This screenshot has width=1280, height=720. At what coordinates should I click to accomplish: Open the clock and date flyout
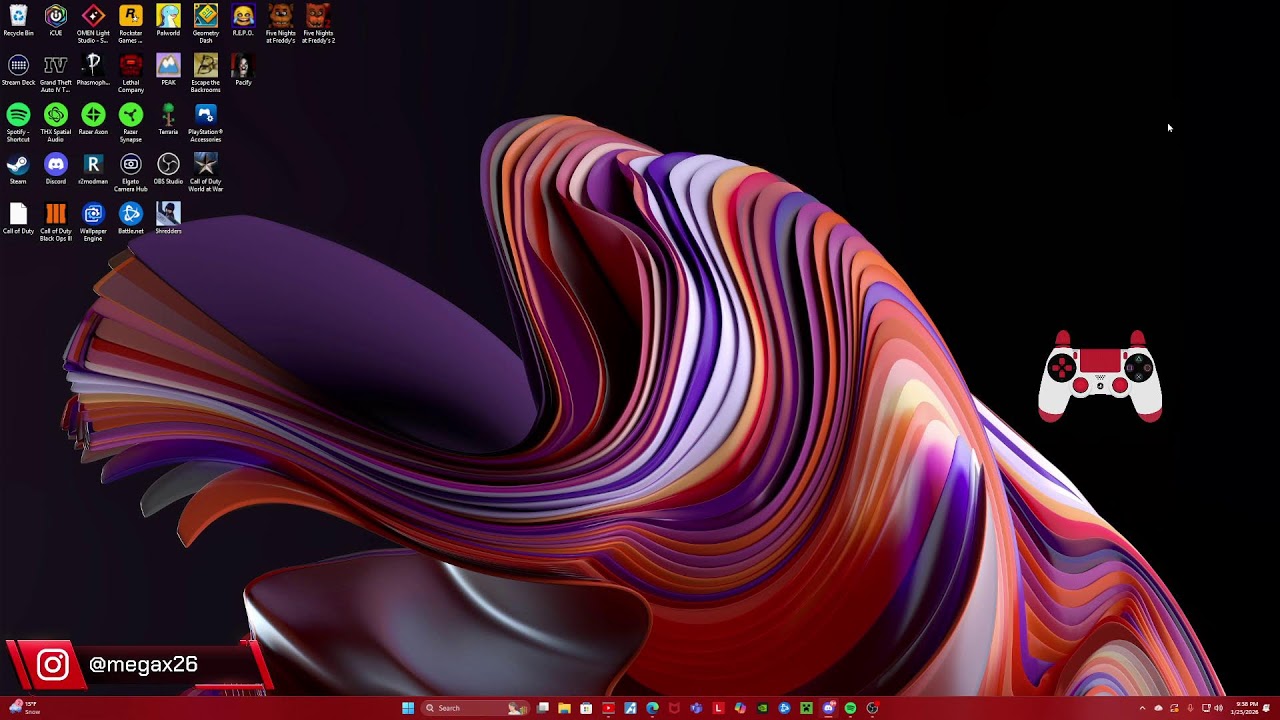pyautogui.click(x=1246, y=708)
